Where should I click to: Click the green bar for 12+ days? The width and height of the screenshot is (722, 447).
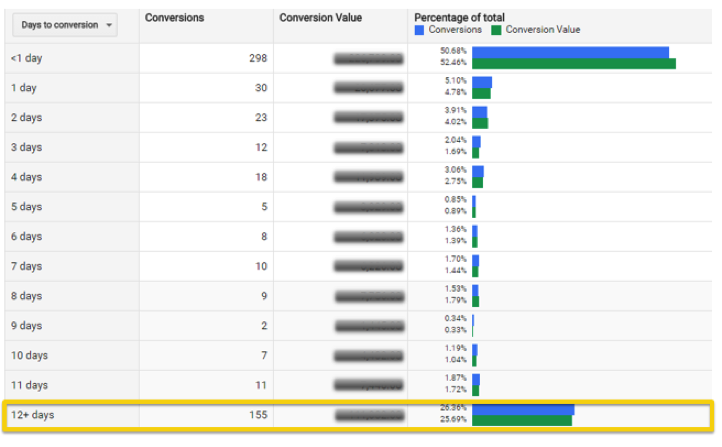click(521, 420)
